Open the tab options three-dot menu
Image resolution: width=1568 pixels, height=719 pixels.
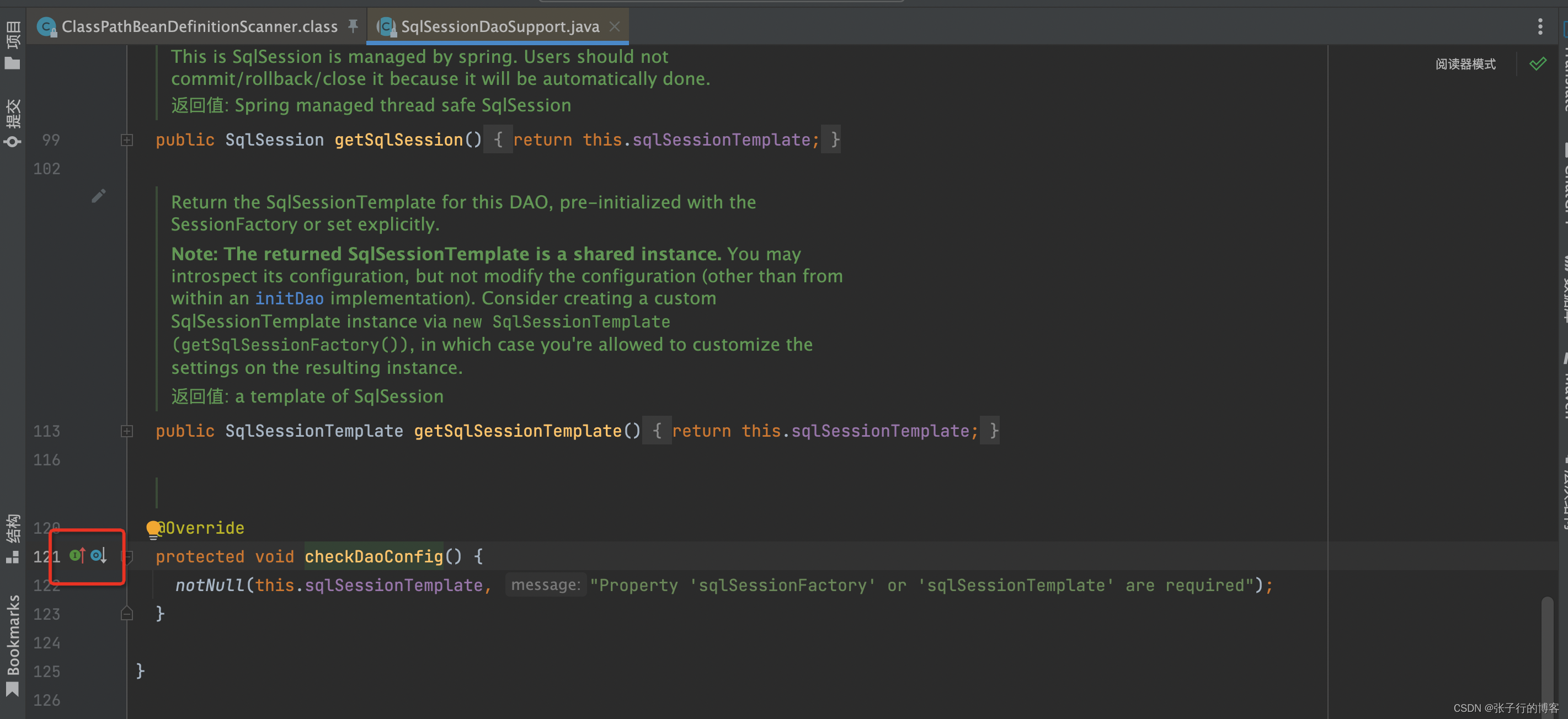pos(1540,26)
